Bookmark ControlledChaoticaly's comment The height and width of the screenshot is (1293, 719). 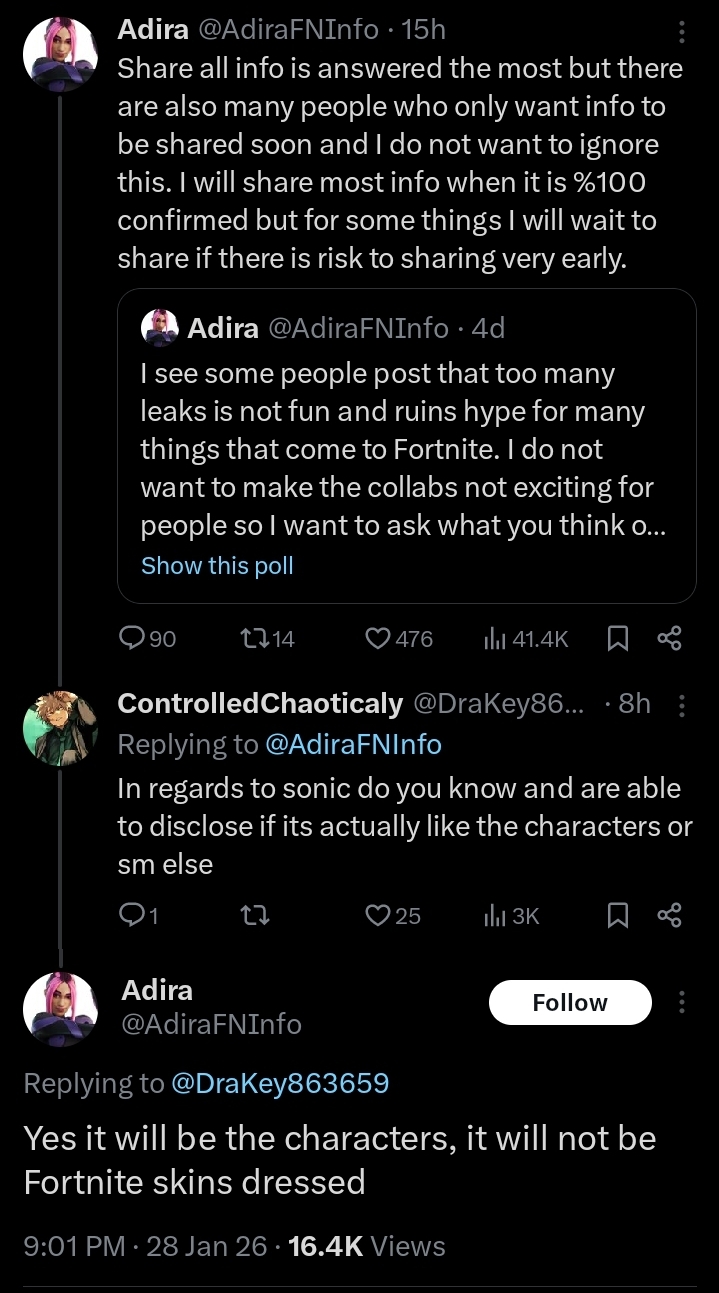coord(617,914)
